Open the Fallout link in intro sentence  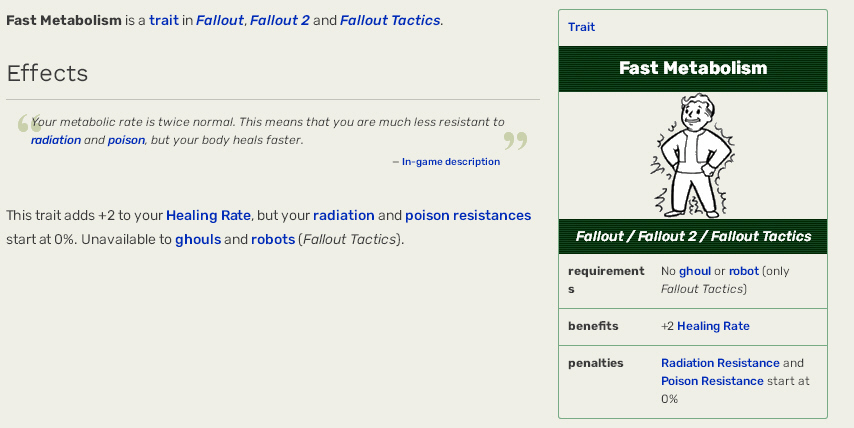click(x=219, y=20)
